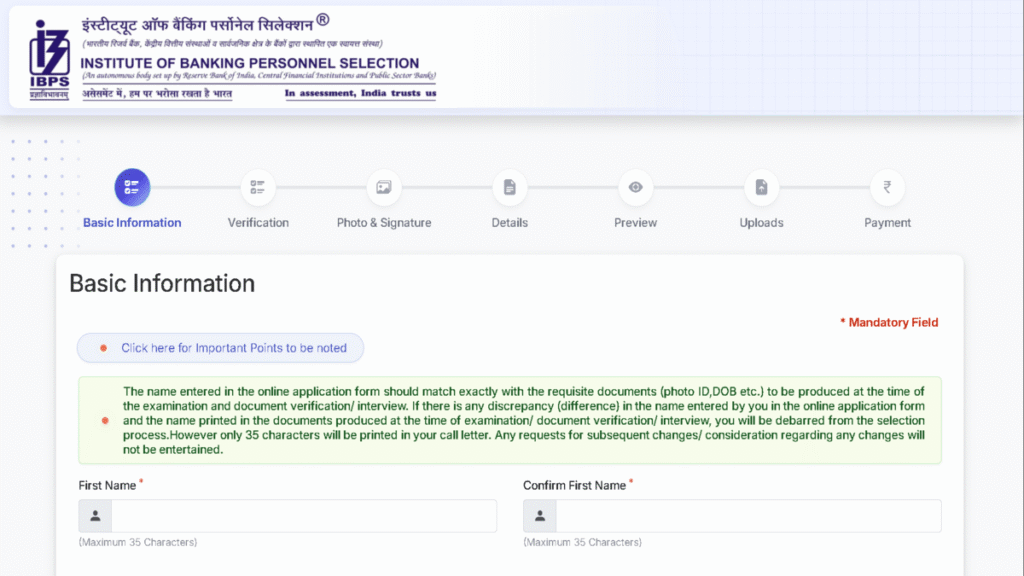Open the Uploads file step icon
The image size is (1024, 576).
coord(761,187)
